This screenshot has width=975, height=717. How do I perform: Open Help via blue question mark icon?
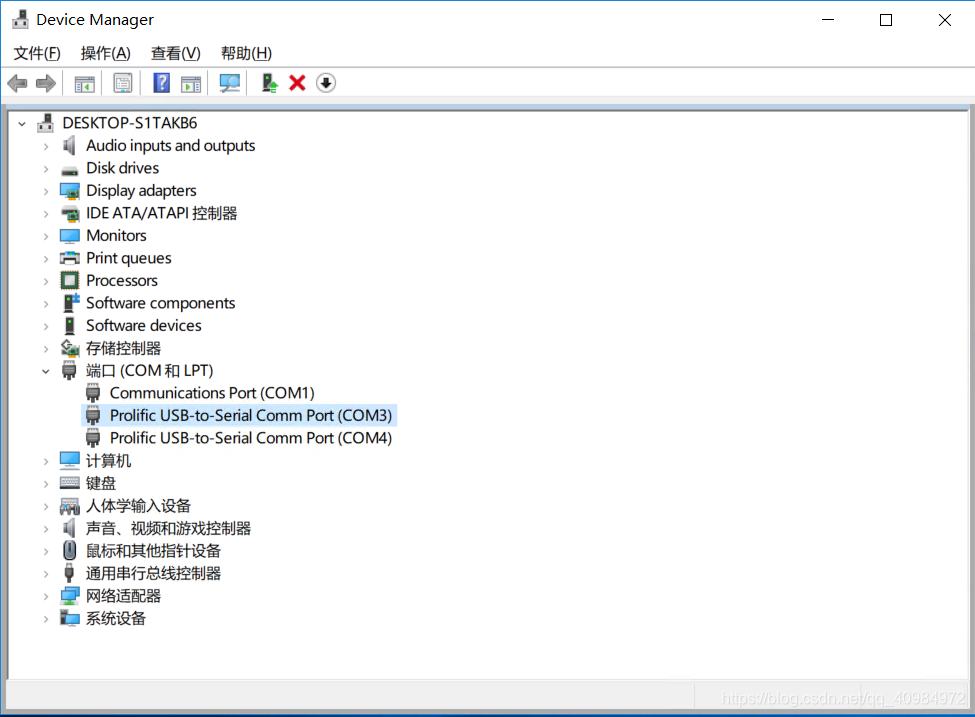pyautogui.click(x=162, y=83)
